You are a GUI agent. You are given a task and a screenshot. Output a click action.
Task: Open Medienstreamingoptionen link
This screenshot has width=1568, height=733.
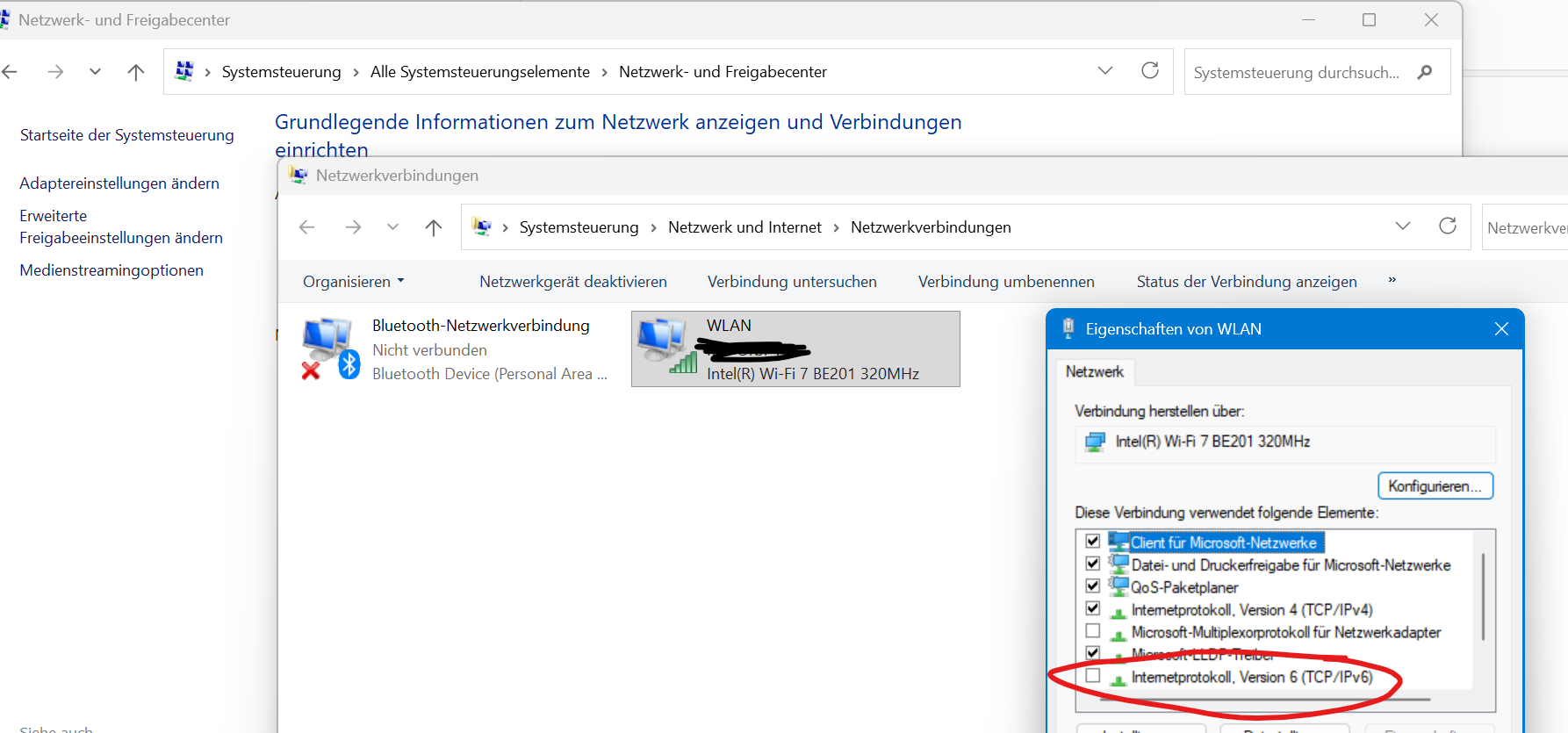[111, 270]
